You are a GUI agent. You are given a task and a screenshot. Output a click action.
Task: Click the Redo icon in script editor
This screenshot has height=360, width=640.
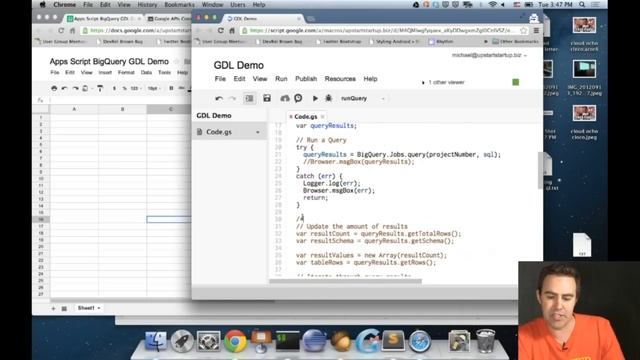[x=232, y=98]
